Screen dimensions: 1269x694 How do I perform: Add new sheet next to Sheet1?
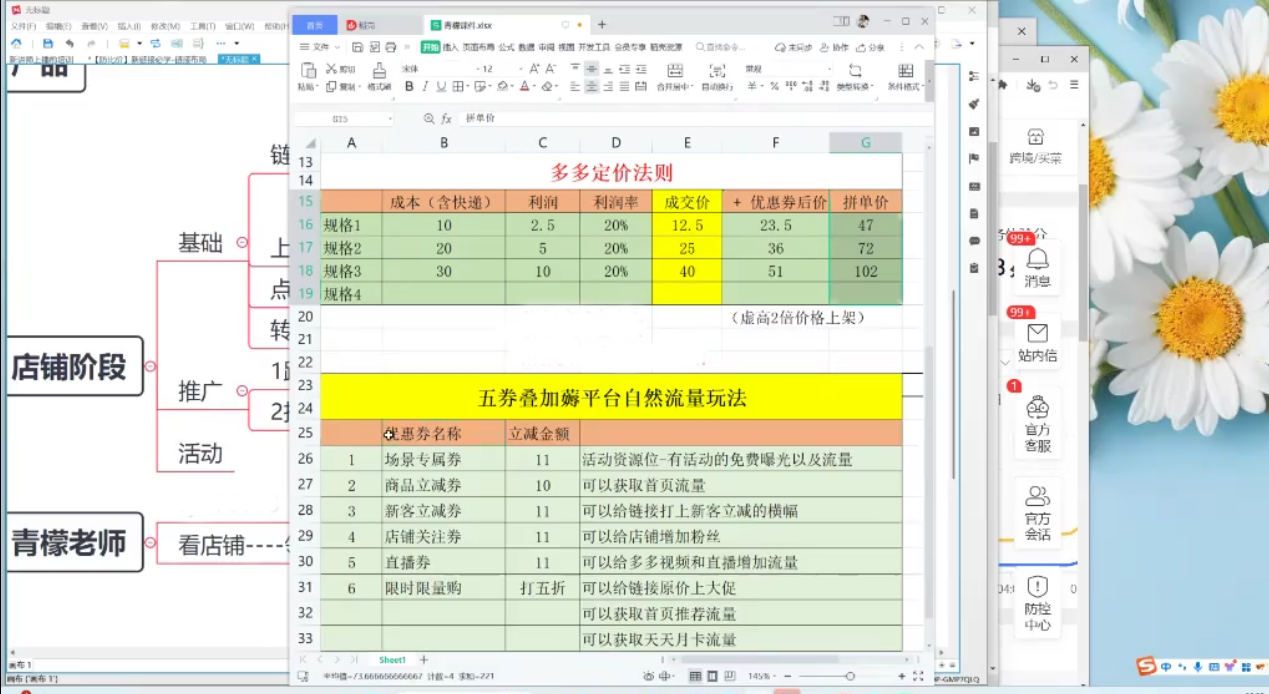pyautogui.click(x=424, y=660)
